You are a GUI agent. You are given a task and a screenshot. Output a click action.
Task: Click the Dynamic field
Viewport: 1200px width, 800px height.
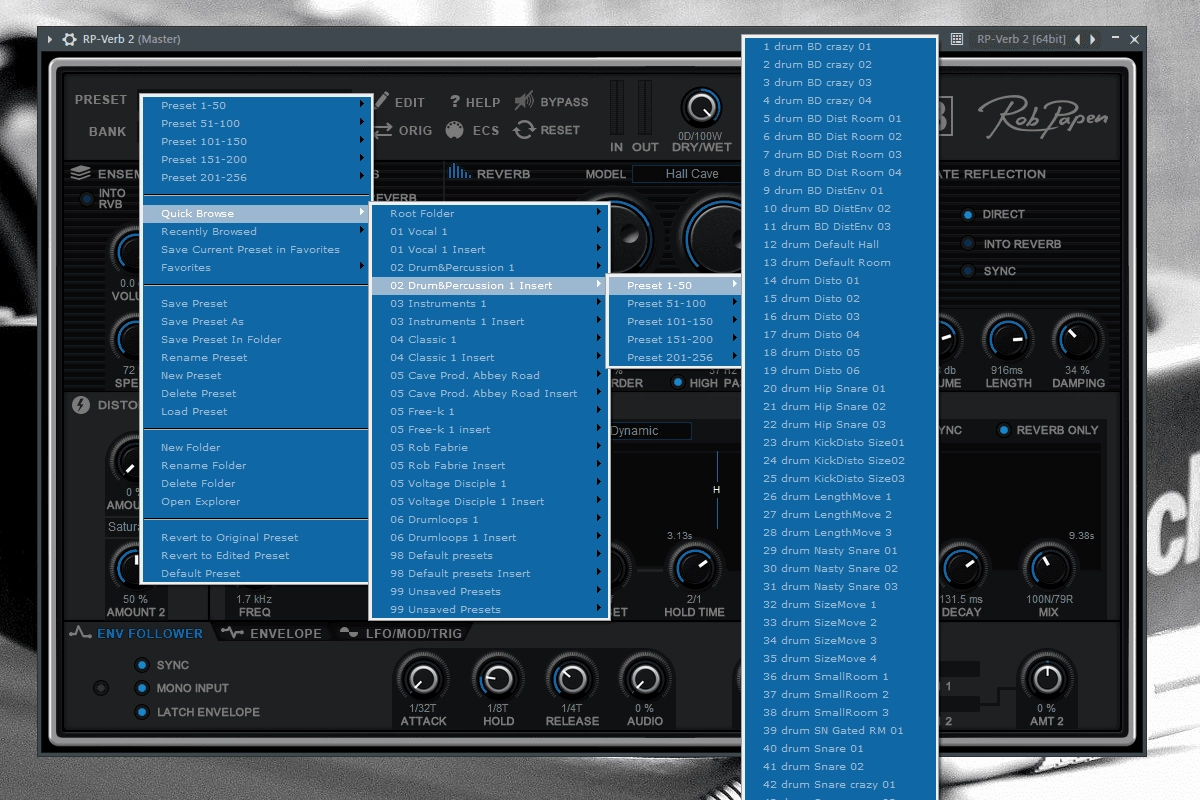tap(650, 431)
